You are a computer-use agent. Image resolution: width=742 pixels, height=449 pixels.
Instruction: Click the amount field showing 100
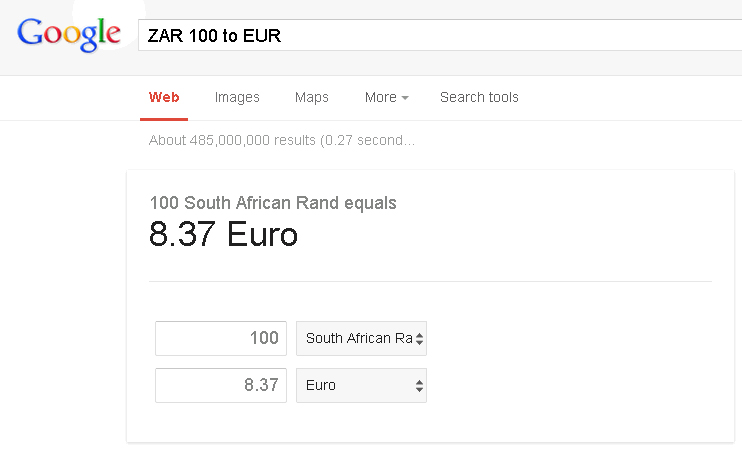pyautogui.click(x=221, y=338)
